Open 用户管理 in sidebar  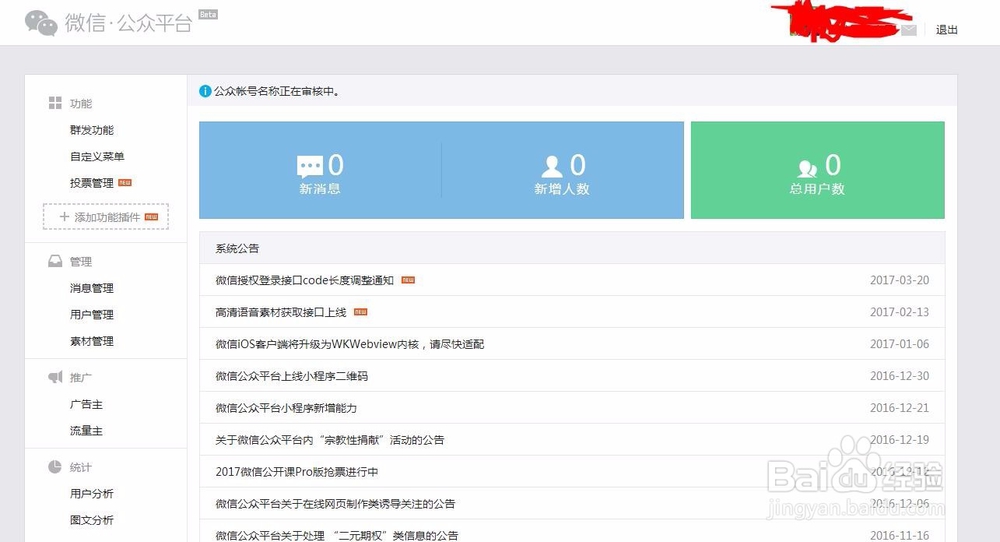92,314
